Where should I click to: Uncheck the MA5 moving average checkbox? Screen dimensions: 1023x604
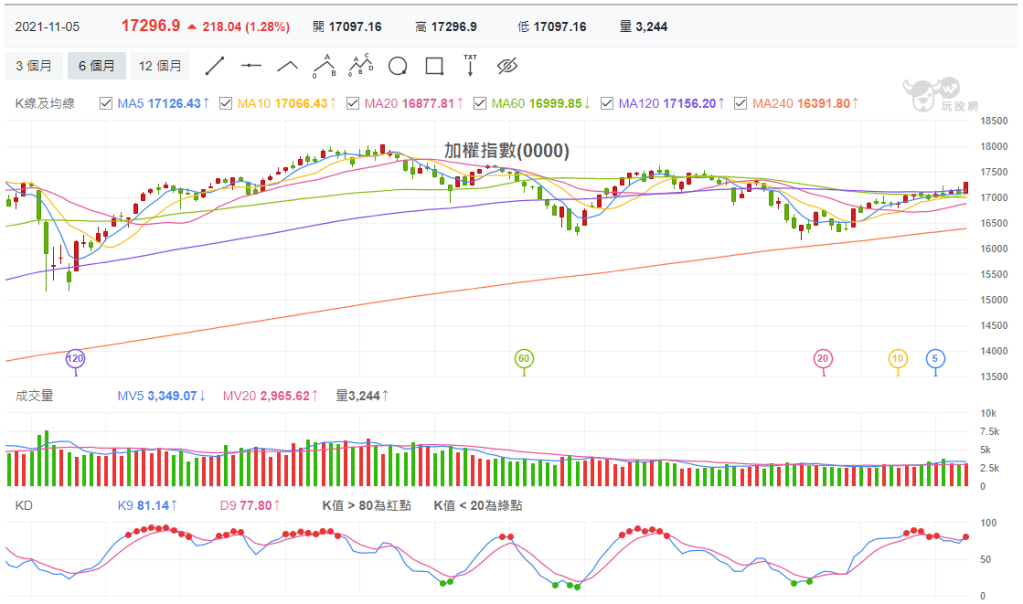coord(108,103)
